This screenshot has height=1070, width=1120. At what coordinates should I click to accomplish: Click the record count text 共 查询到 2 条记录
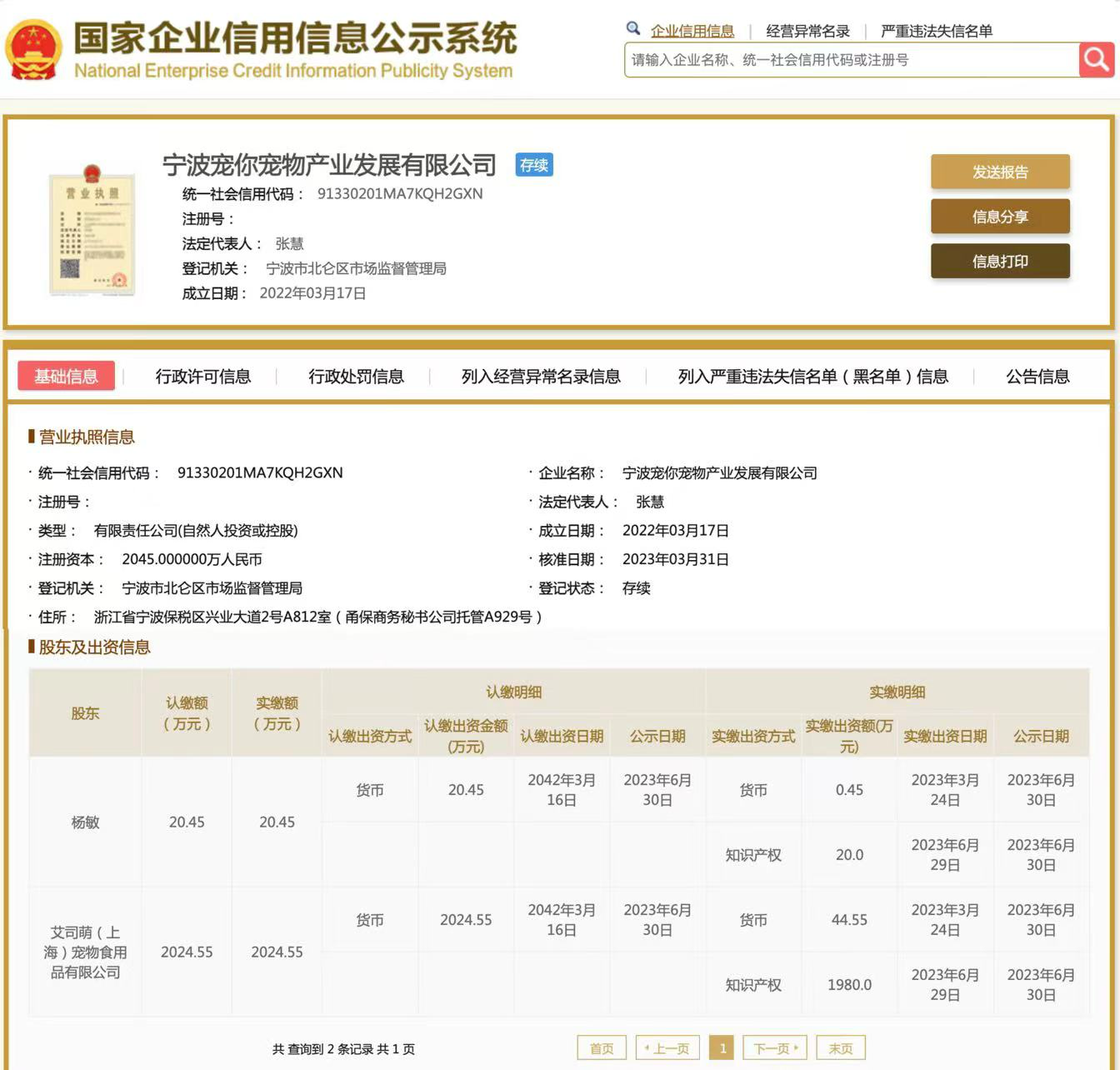pyautogui.click(x=322, y=1049)
